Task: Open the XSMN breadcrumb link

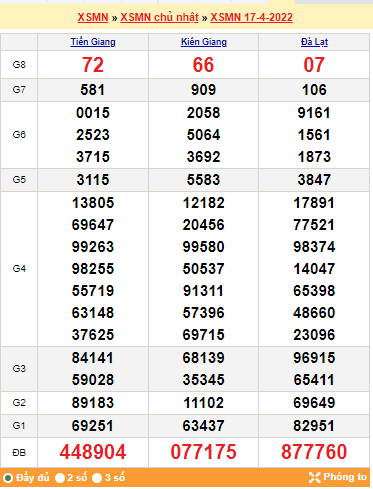Action: click(x=93, y=17)
